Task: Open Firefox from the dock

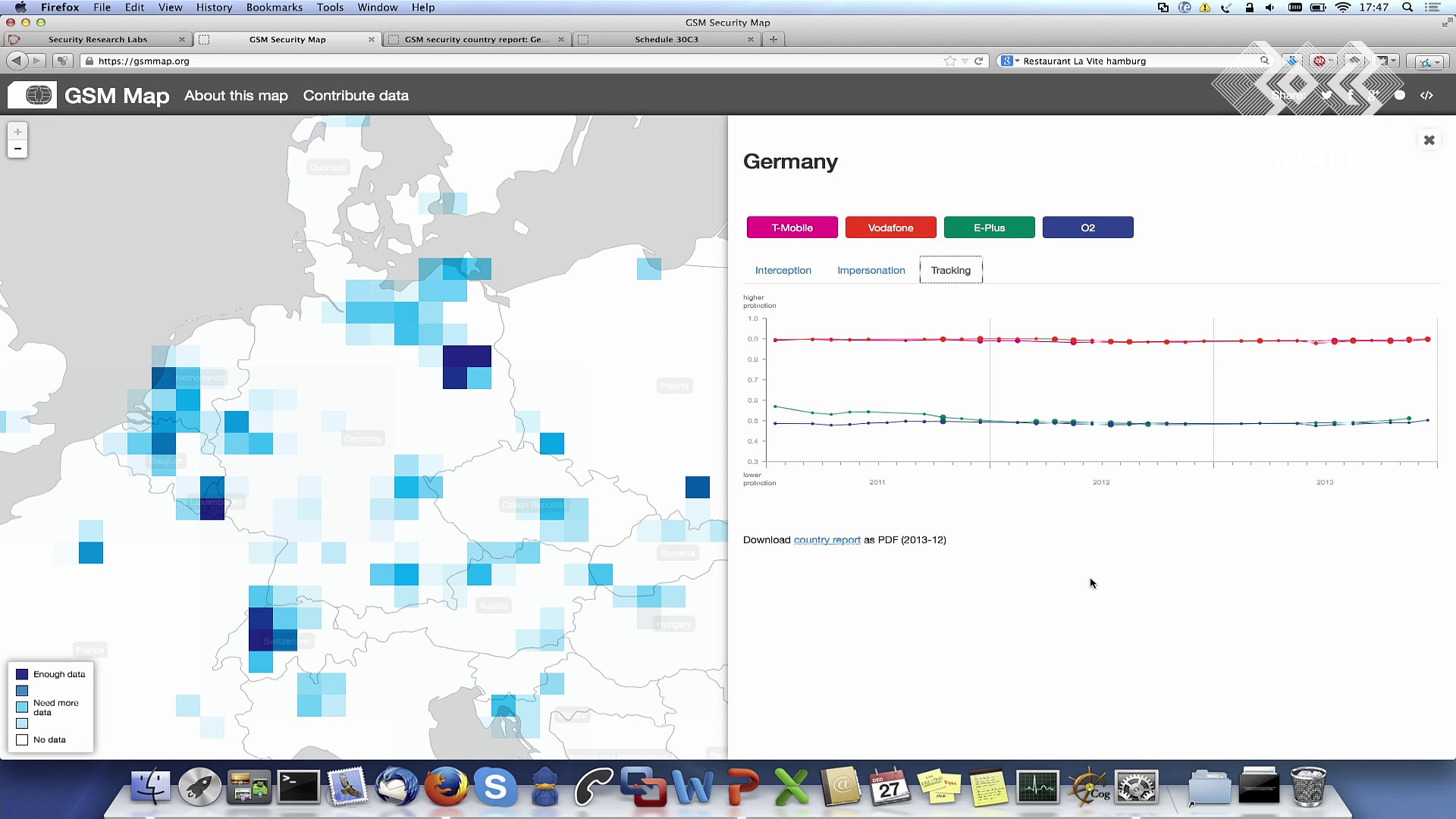Action: coord(446,786)
